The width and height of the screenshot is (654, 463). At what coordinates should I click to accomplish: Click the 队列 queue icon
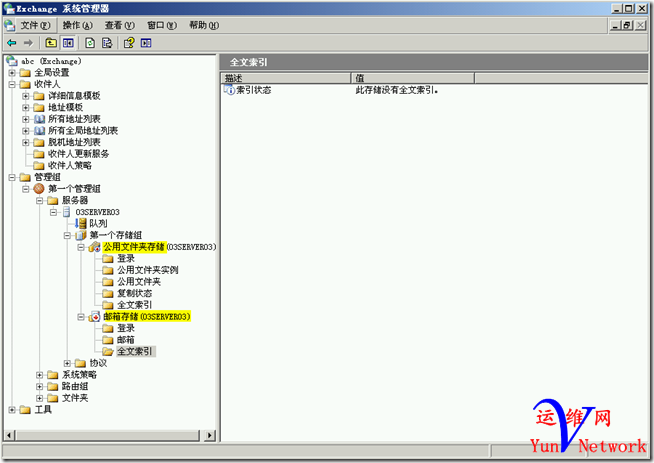coord(81,224)
